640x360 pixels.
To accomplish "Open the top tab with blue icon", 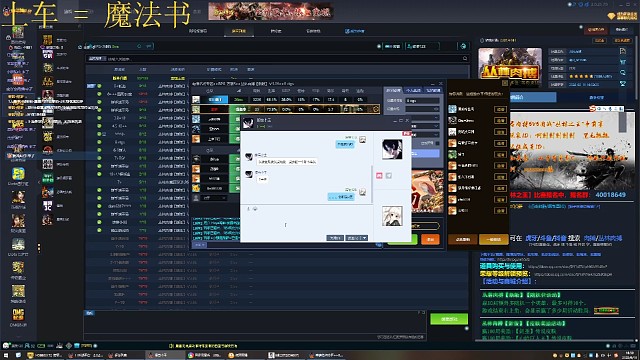I will (355, 31).
